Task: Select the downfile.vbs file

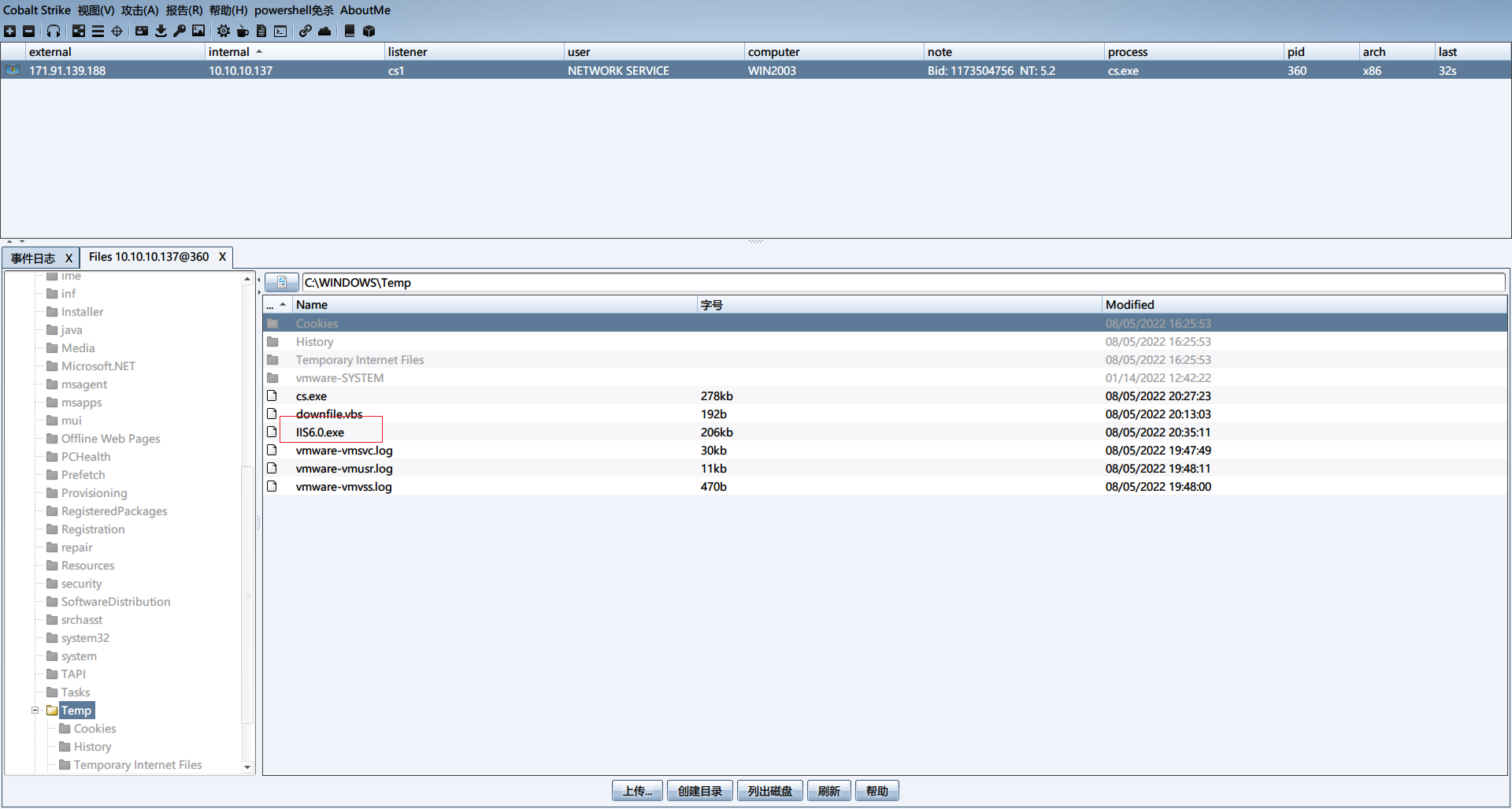Action: coord(884,414)
